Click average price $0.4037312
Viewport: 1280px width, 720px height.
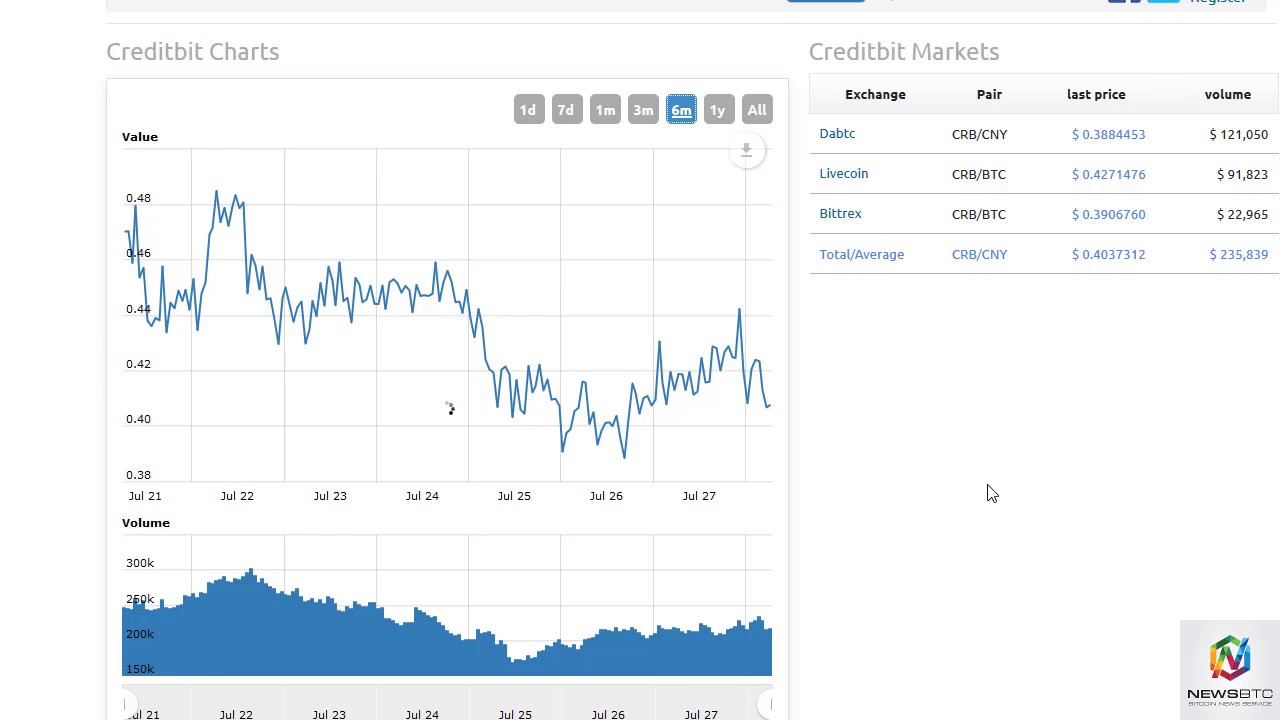pos(1108,254)
